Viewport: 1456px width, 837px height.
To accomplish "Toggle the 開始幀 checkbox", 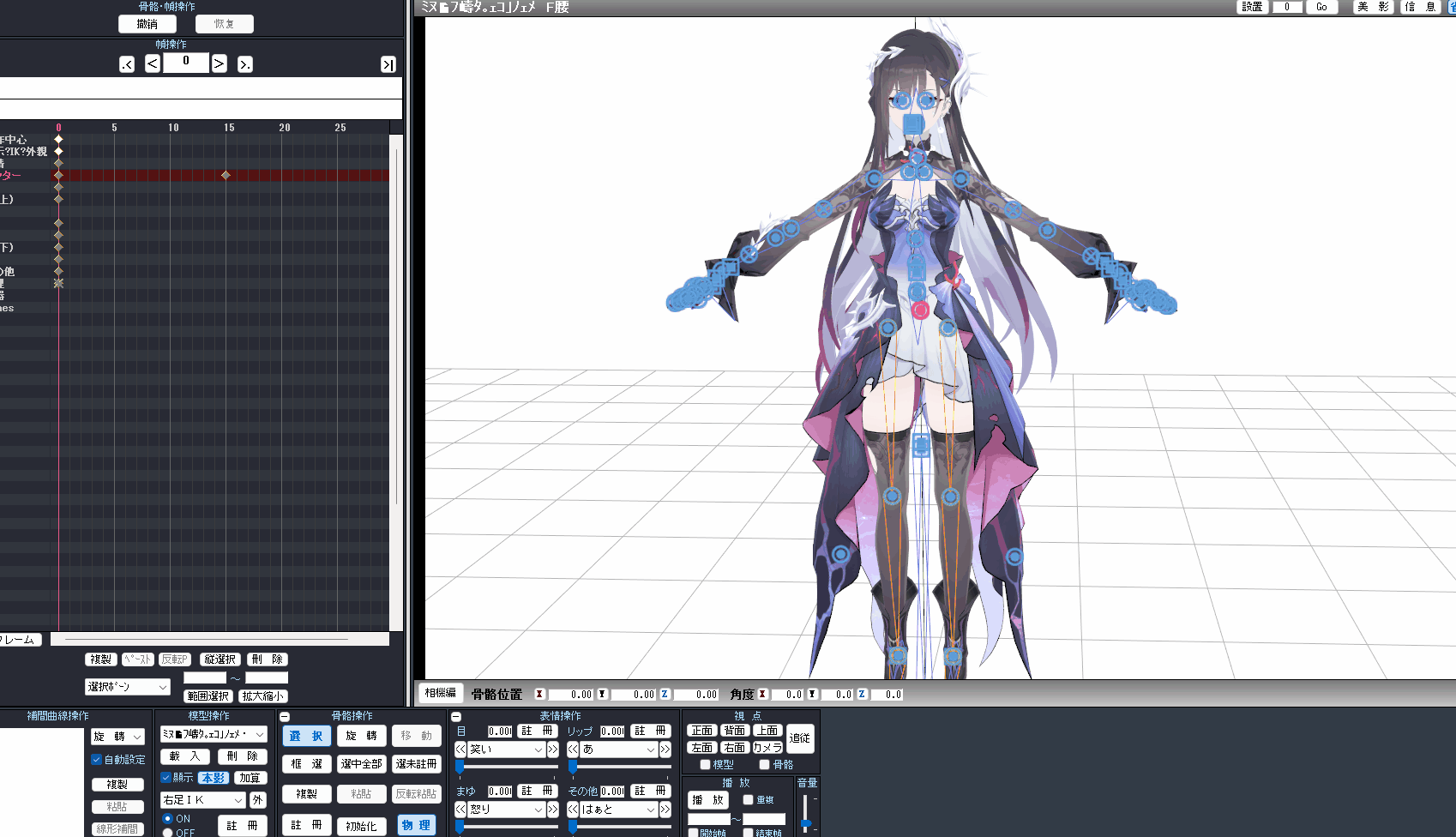I will pos(693,833).
